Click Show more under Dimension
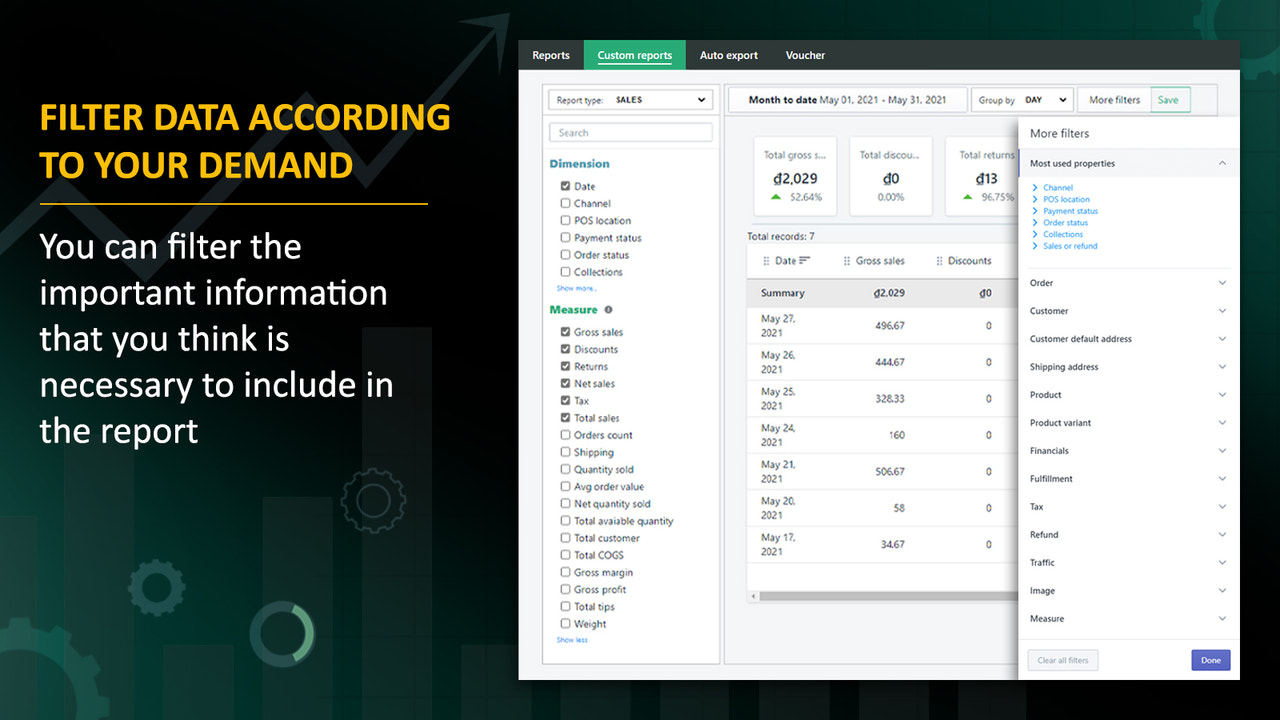 click(x=576, y=288)
